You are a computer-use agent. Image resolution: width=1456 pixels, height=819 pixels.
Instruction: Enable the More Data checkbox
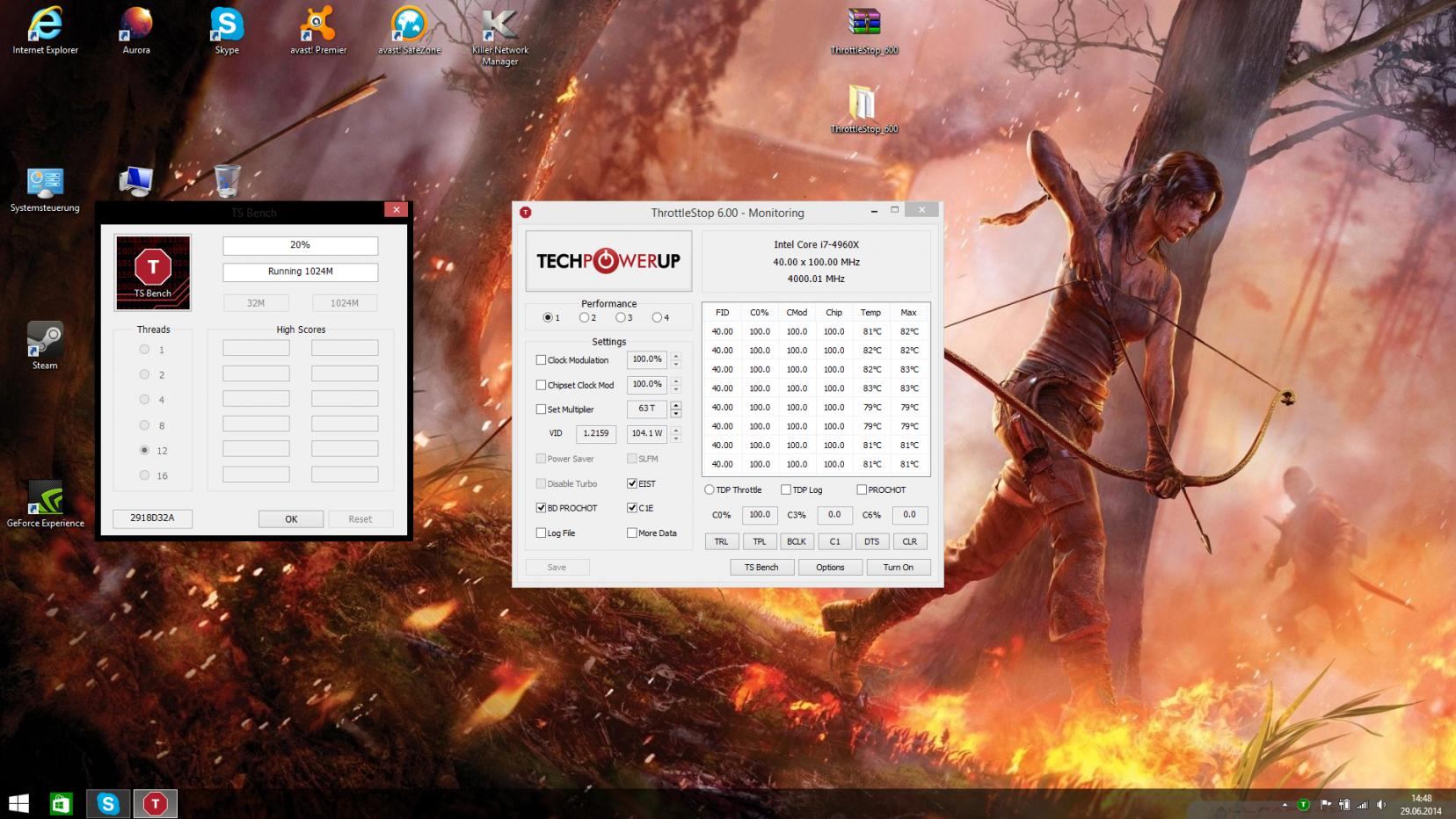click(632, 533)
